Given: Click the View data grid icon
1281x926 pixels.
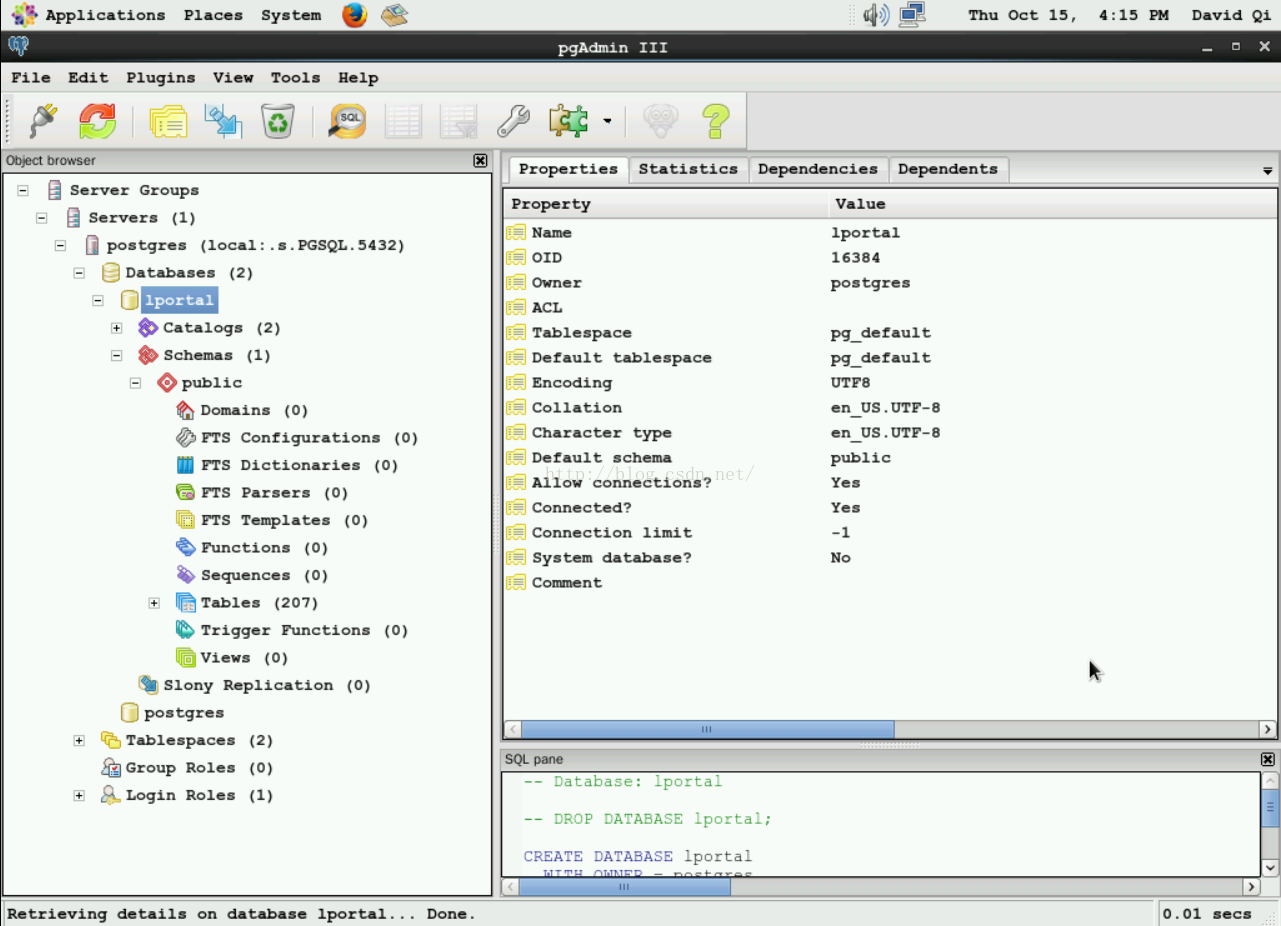Looking at the screenshot, I should 403,122.
